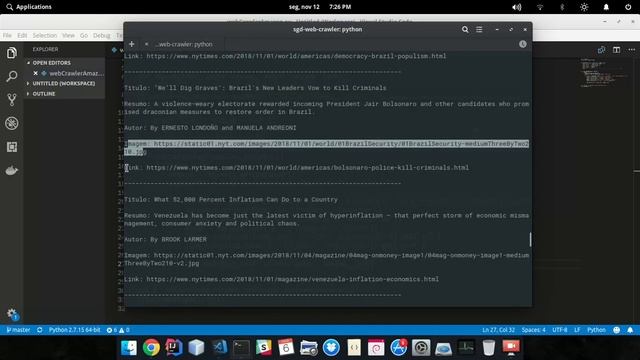The width and height of the screenshot is (640, 360).
Task: Open the Debug menu in VS Code
Action: [101, 36]
